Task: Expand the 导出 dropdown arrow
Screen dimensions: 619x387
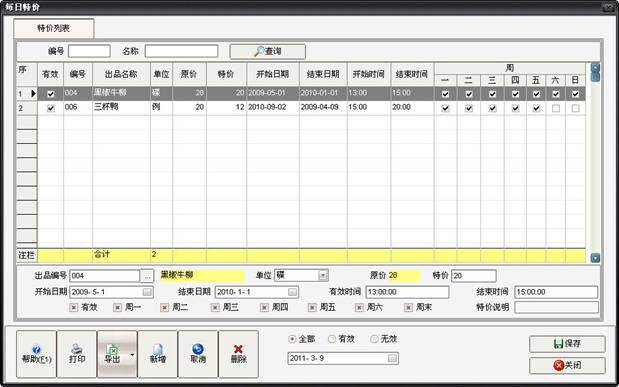Action: coord(132,355)
